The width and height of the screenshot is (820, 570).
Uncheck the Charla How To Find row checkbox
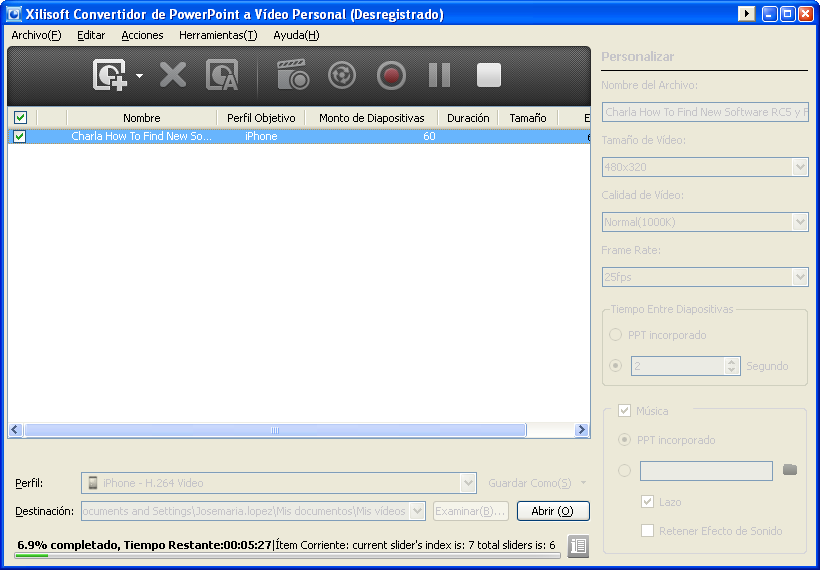[x=20, y=136]
